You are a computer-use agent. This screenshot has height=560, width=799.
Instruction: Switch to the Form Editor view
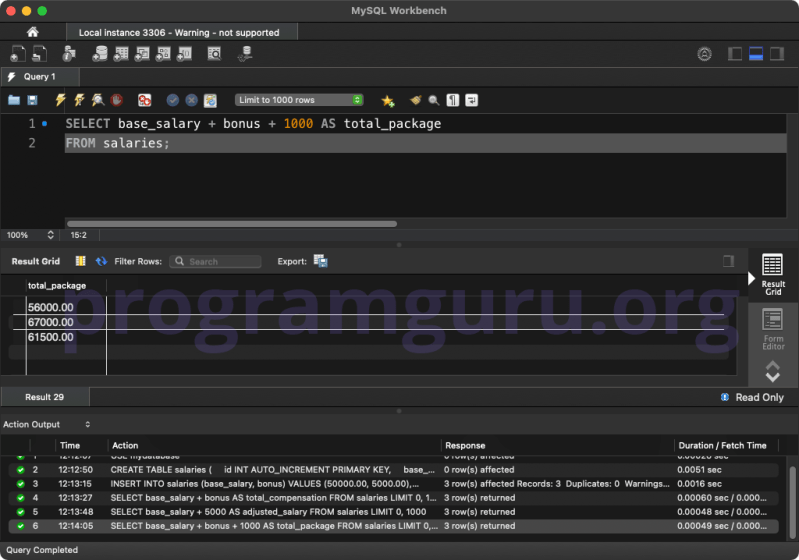(773, 329)
